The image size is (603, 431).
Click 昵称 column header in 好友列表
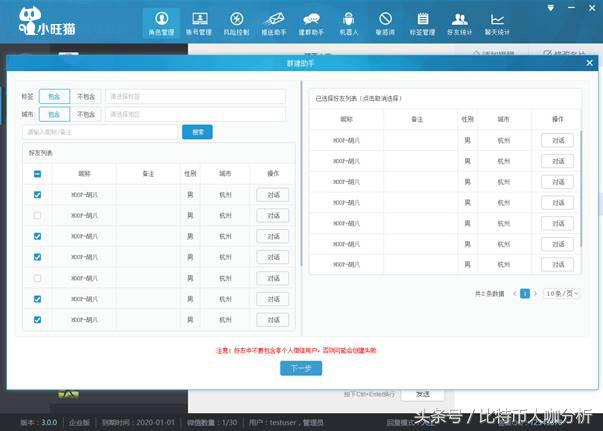pos(84,174)
